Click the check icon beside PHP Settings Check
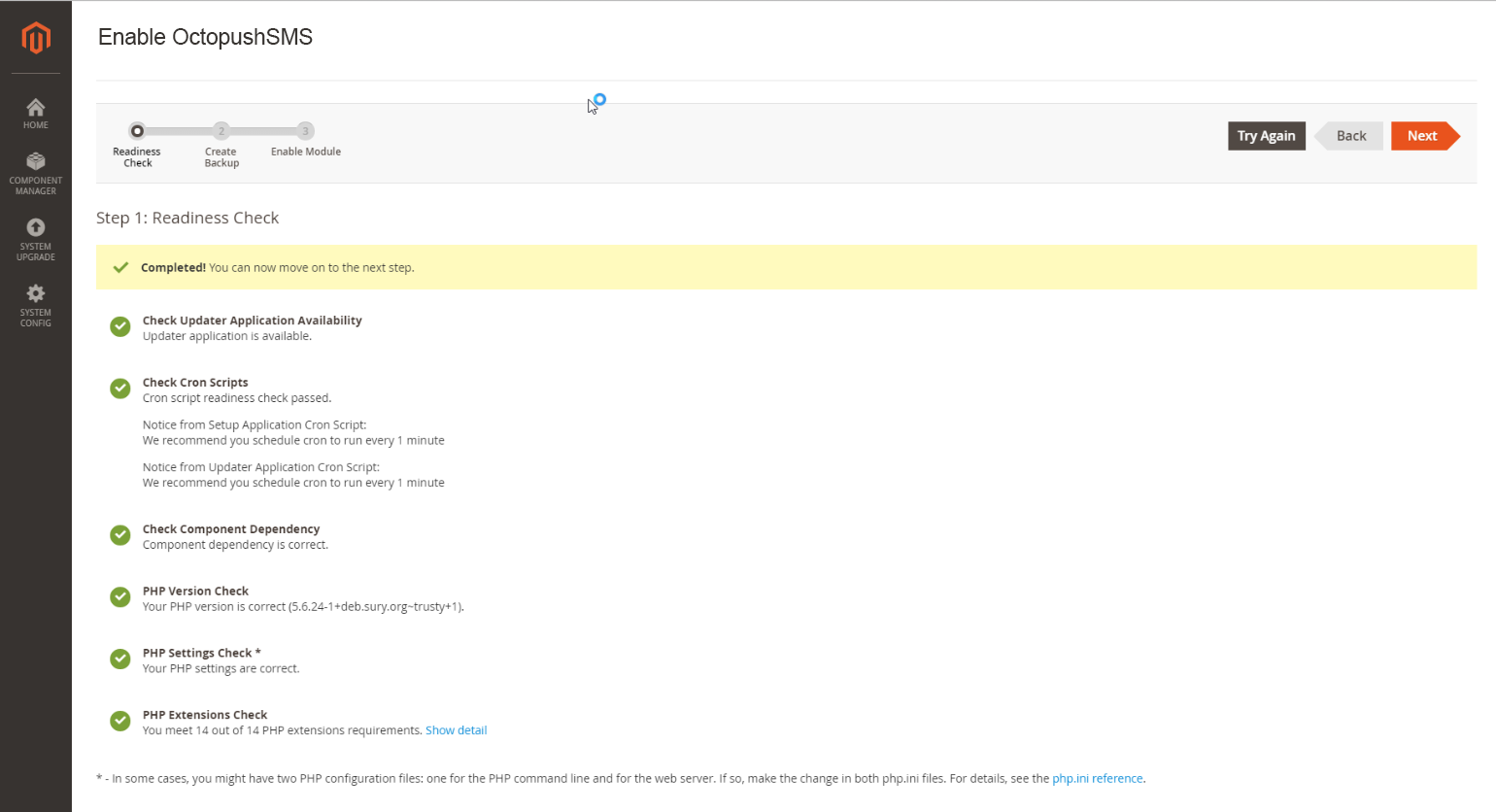 point(120,659)
